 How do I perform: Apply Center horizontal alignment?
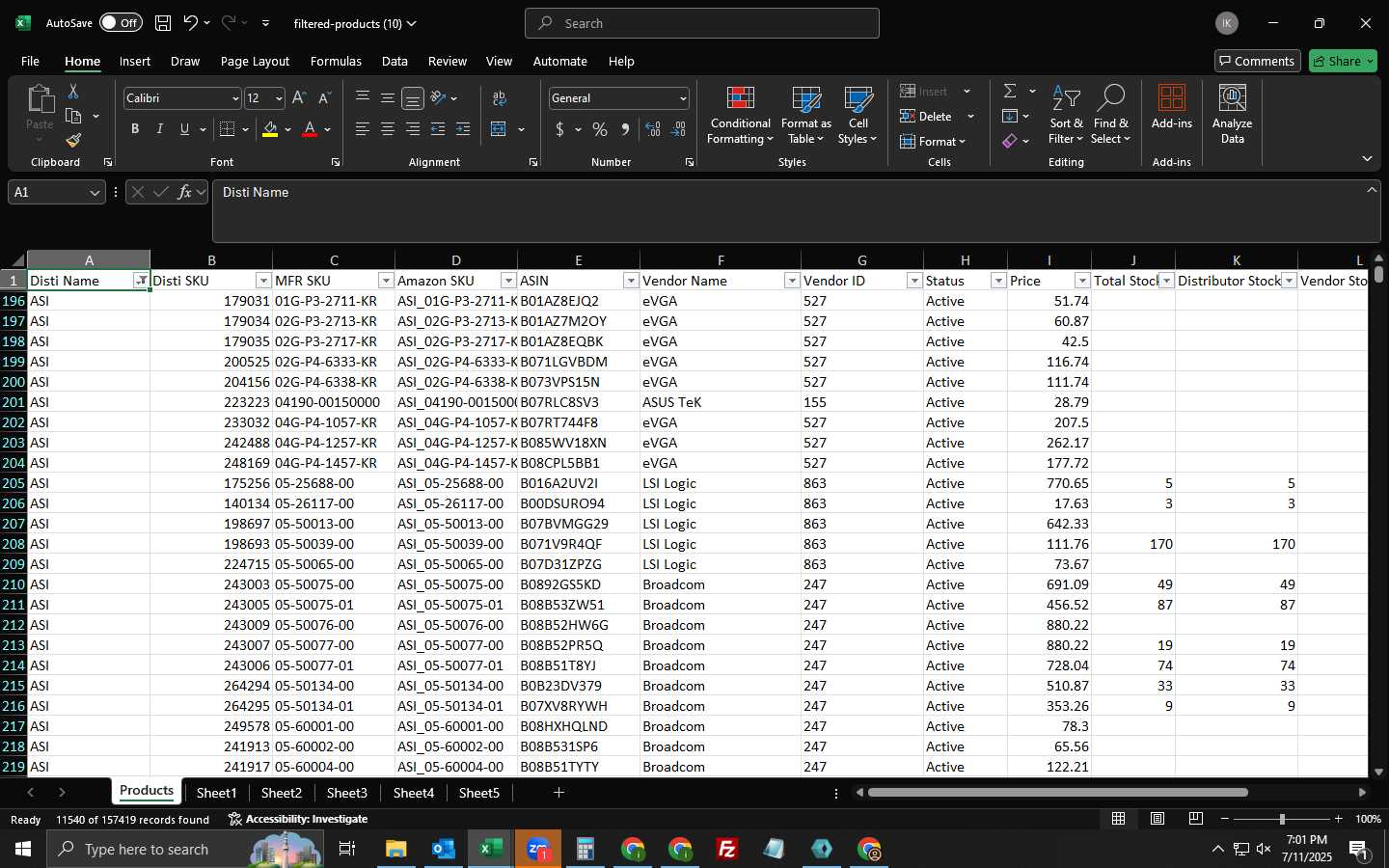(x=388, y=129)
